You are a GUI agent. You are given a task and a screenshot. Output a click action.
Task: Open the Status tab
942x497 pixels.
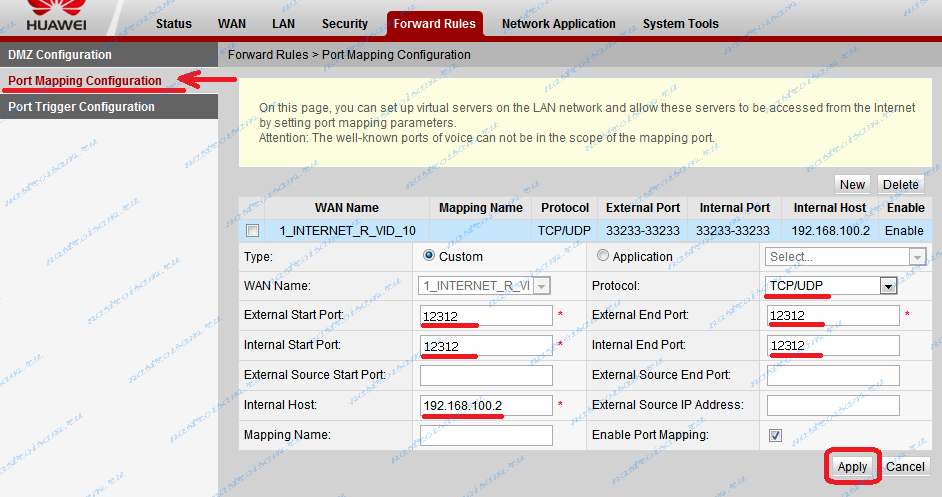[174, 24]
